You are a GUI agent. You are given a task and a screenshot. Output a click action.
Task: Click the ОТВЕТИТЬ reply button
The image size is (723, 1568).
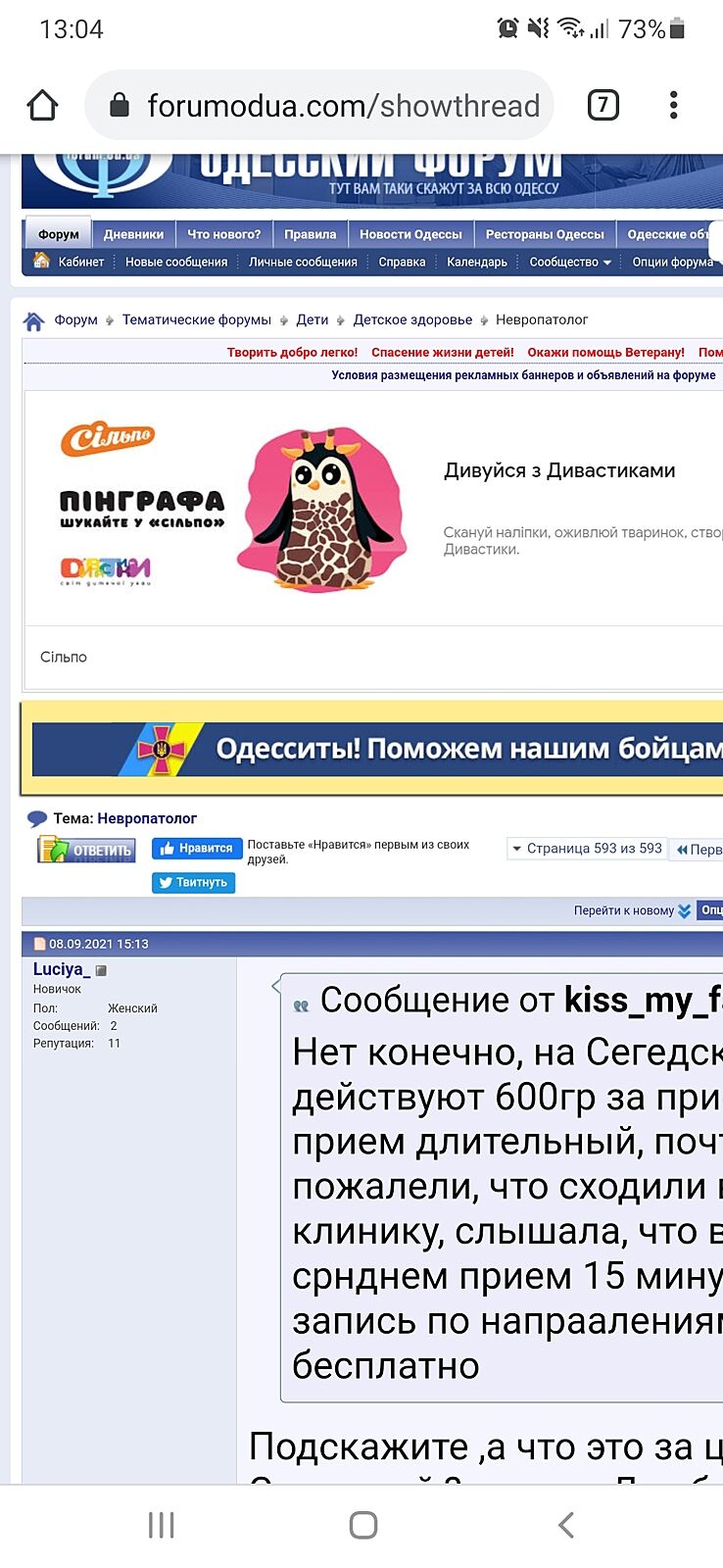(x=85, y=850)
